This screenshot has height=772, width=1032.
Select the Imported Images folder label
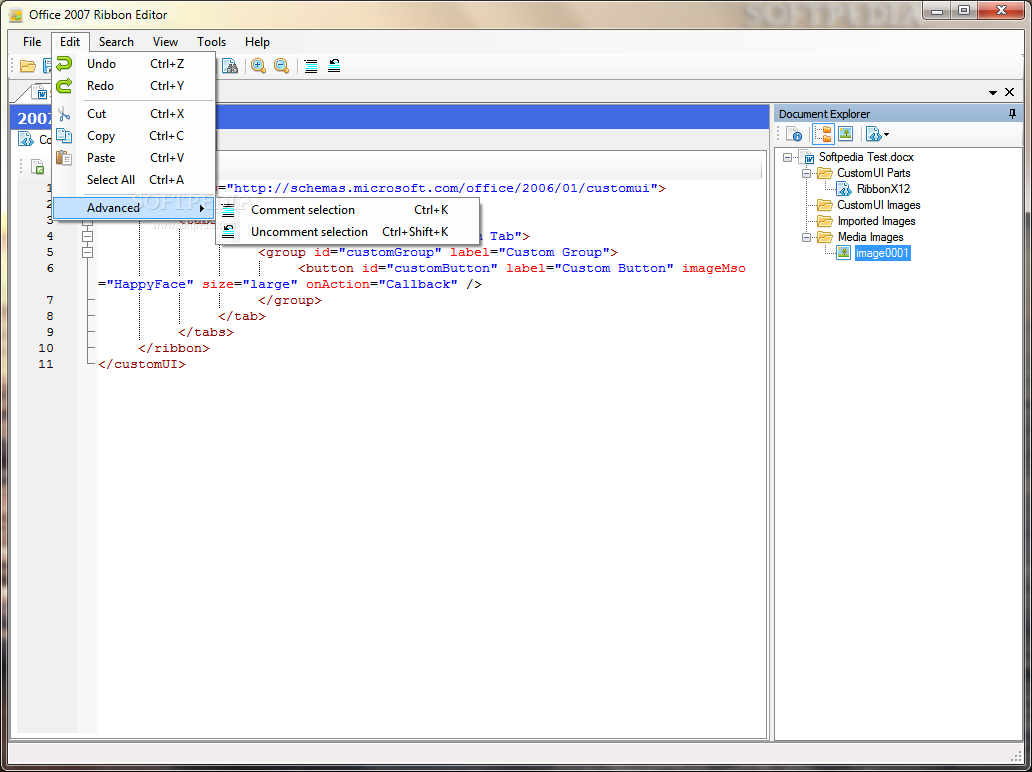[x=876, y=221]
